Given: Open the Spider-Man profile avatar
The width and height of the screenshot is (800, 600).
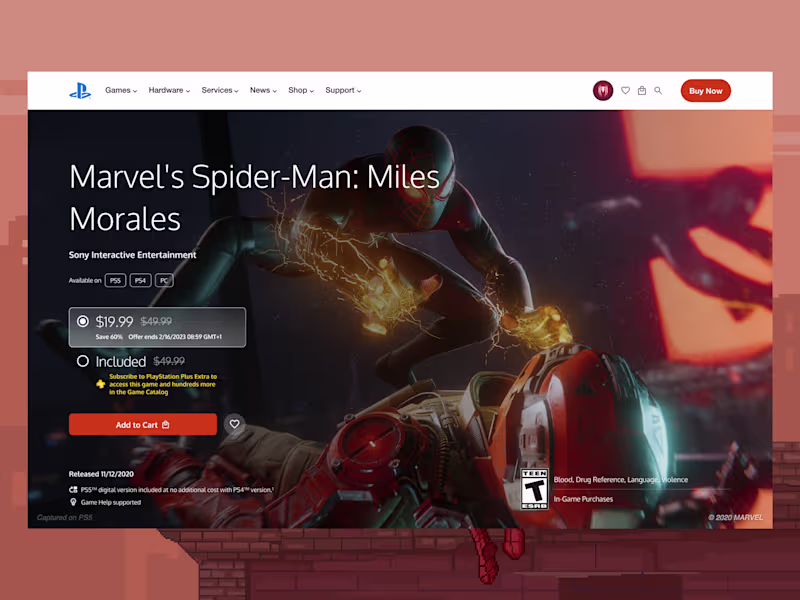Looking at the screenshot, I should click(603, 91).
